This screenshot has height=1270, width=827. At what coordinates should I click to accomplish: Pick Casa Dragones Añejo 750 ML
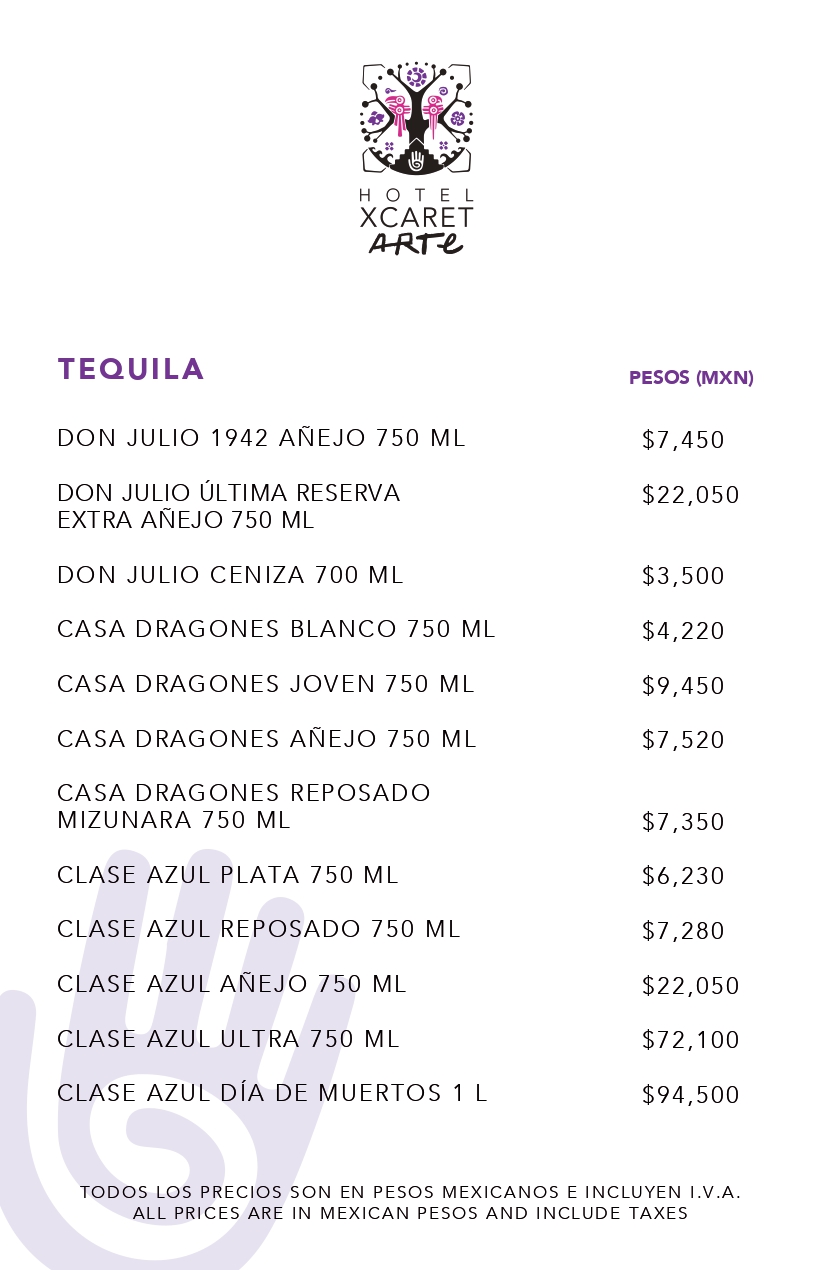click(x=267, y=739)
